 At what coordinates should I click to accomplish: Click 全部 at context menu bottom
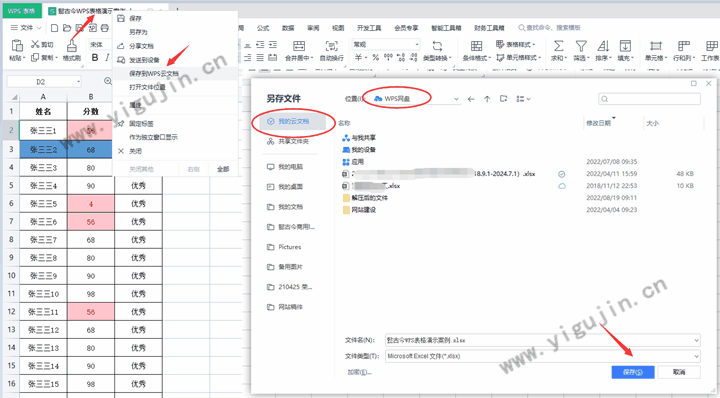223,169
